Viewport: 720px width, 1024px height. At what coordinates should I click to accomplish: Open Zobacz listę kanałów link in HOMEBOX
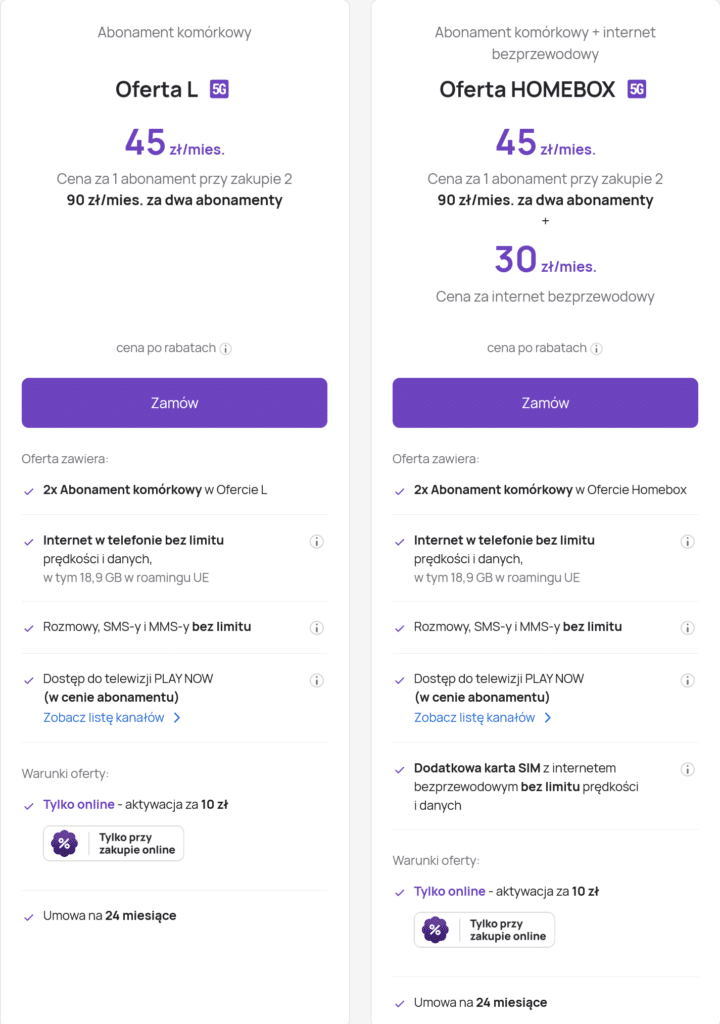(x=474, y=718)
